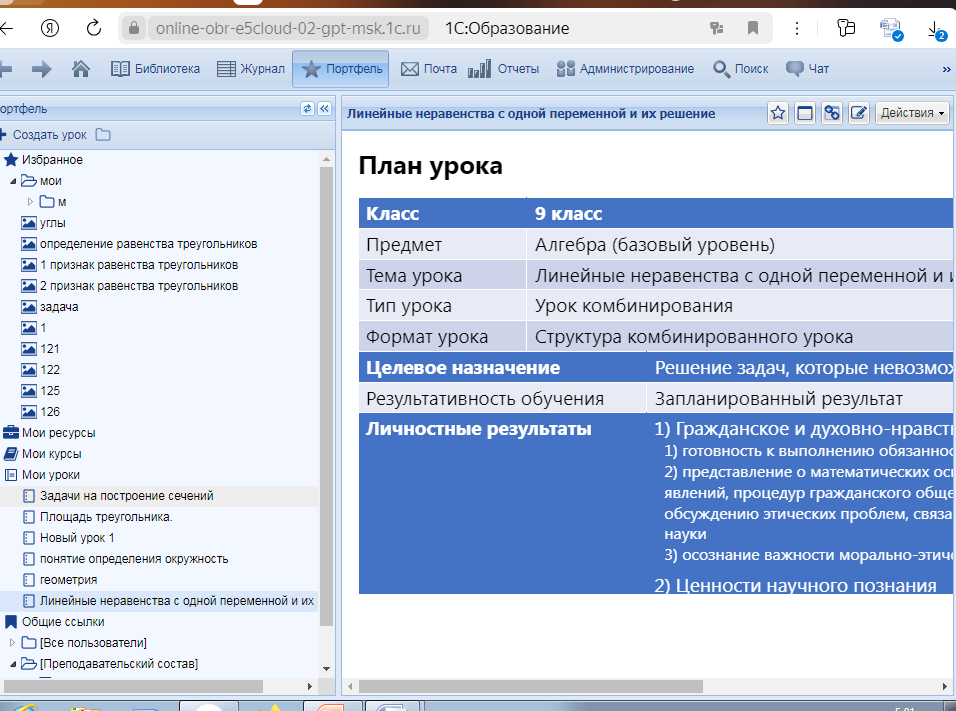Open lesson геометрия

point(68,580)
